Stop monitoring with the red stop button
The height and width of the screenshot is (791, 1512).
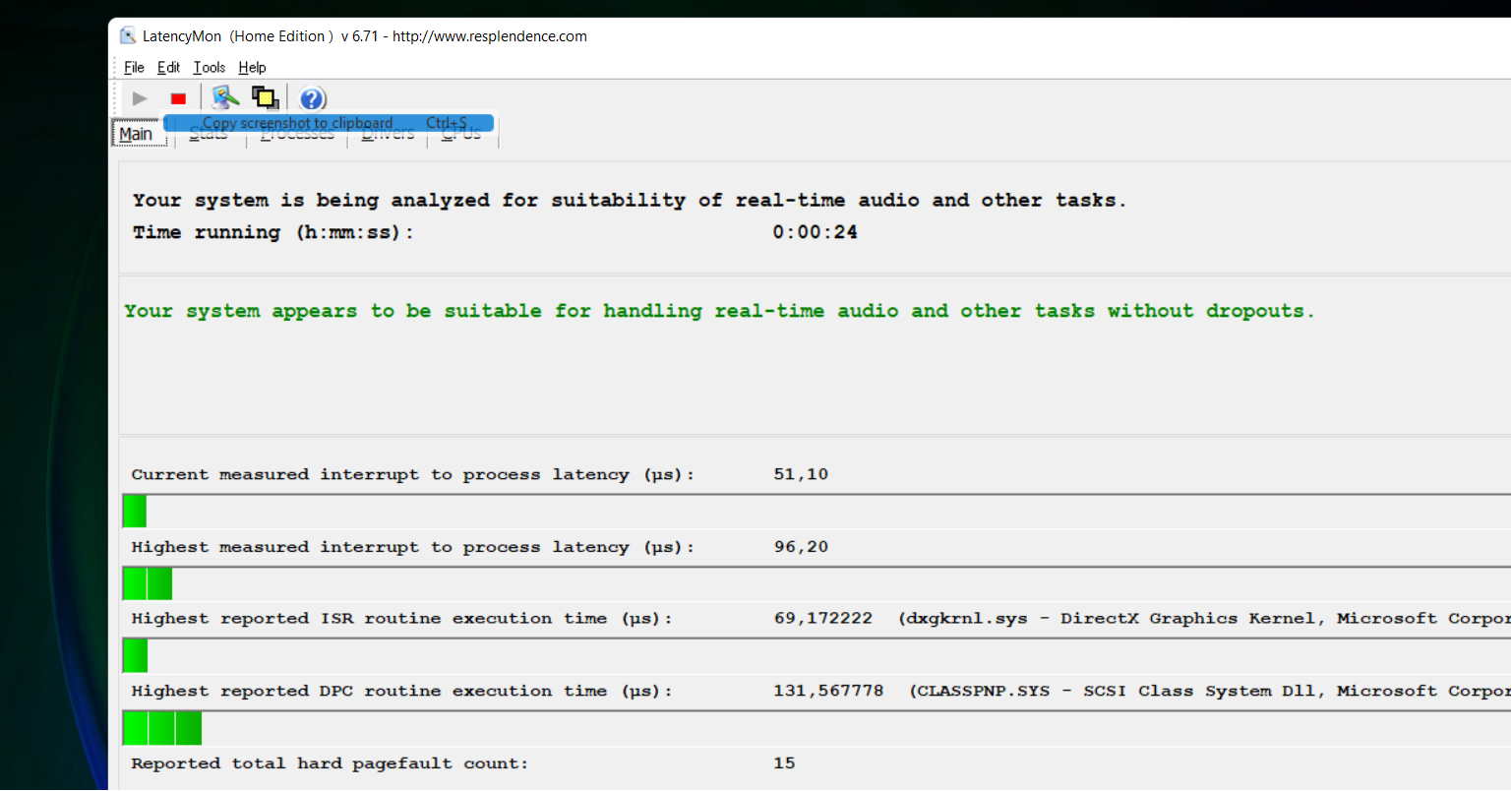[x=178, y=98]
